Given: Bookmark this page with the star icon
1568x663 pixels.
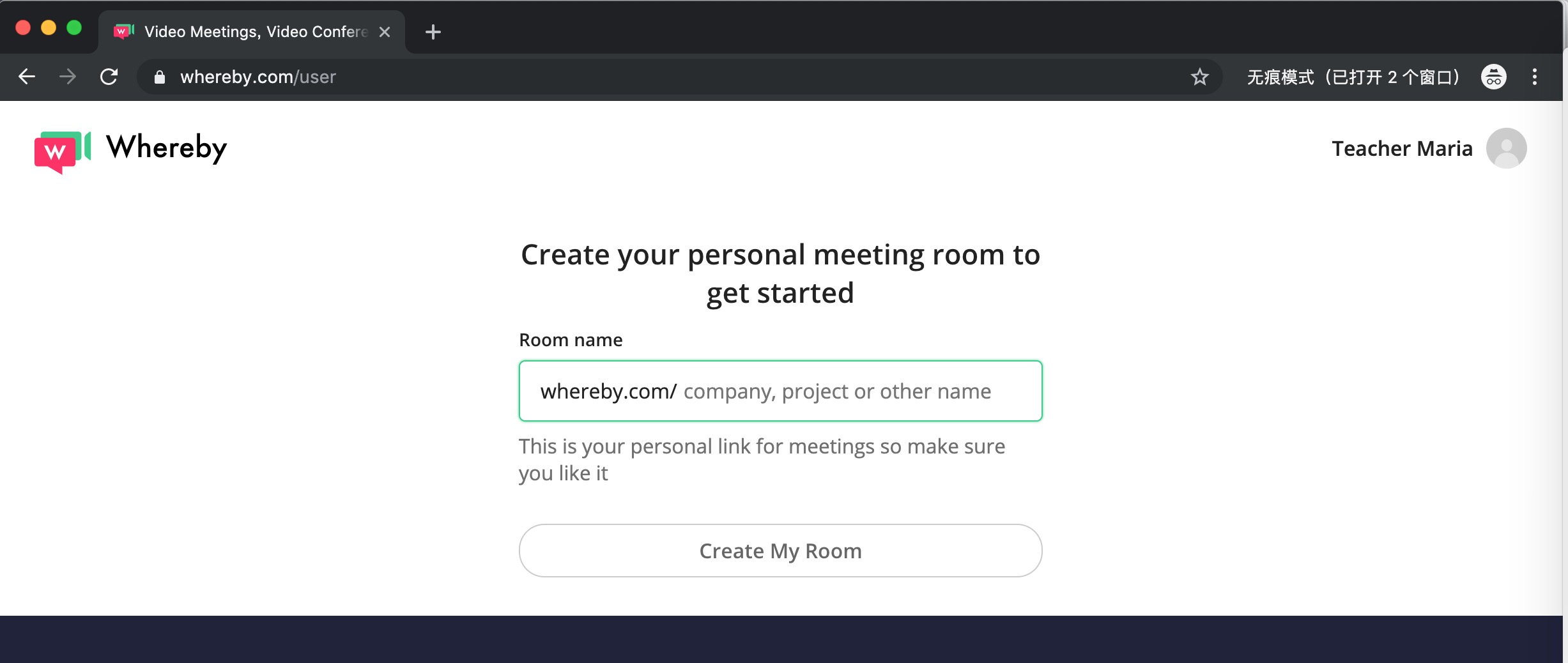Looking at the screenshot, I should click(x=1199, y=77).
